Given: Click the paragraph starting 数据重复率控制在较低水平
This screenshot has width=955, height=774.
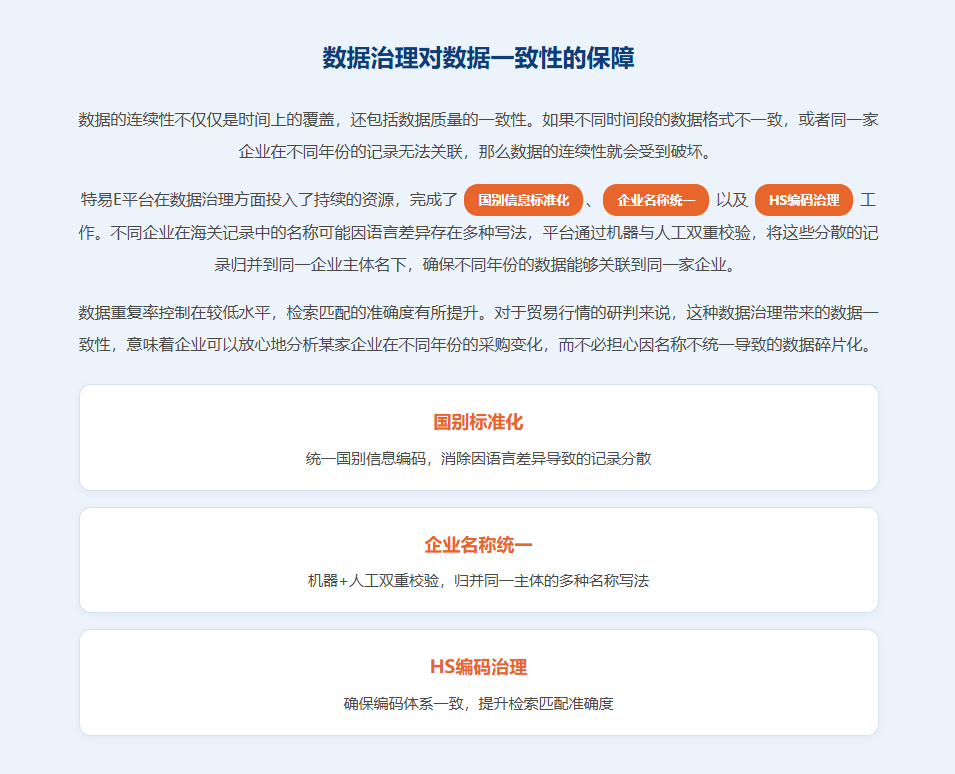Looking at the screenshot, I should [x=478, y=328].
